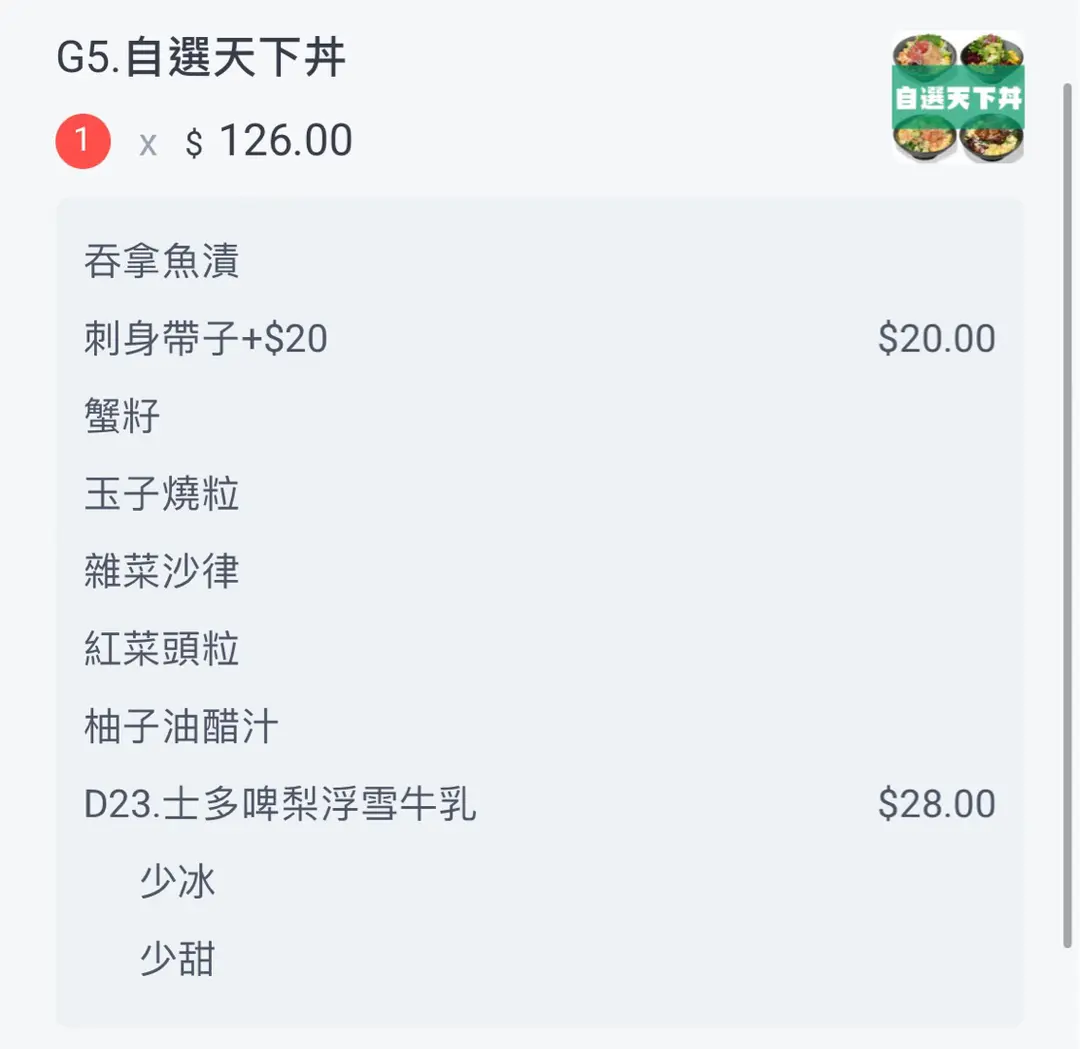Click the 紅菜頭粒 option line
Image resolution: width=1080 pixels, height=1049 pixels.
point(161,650)
